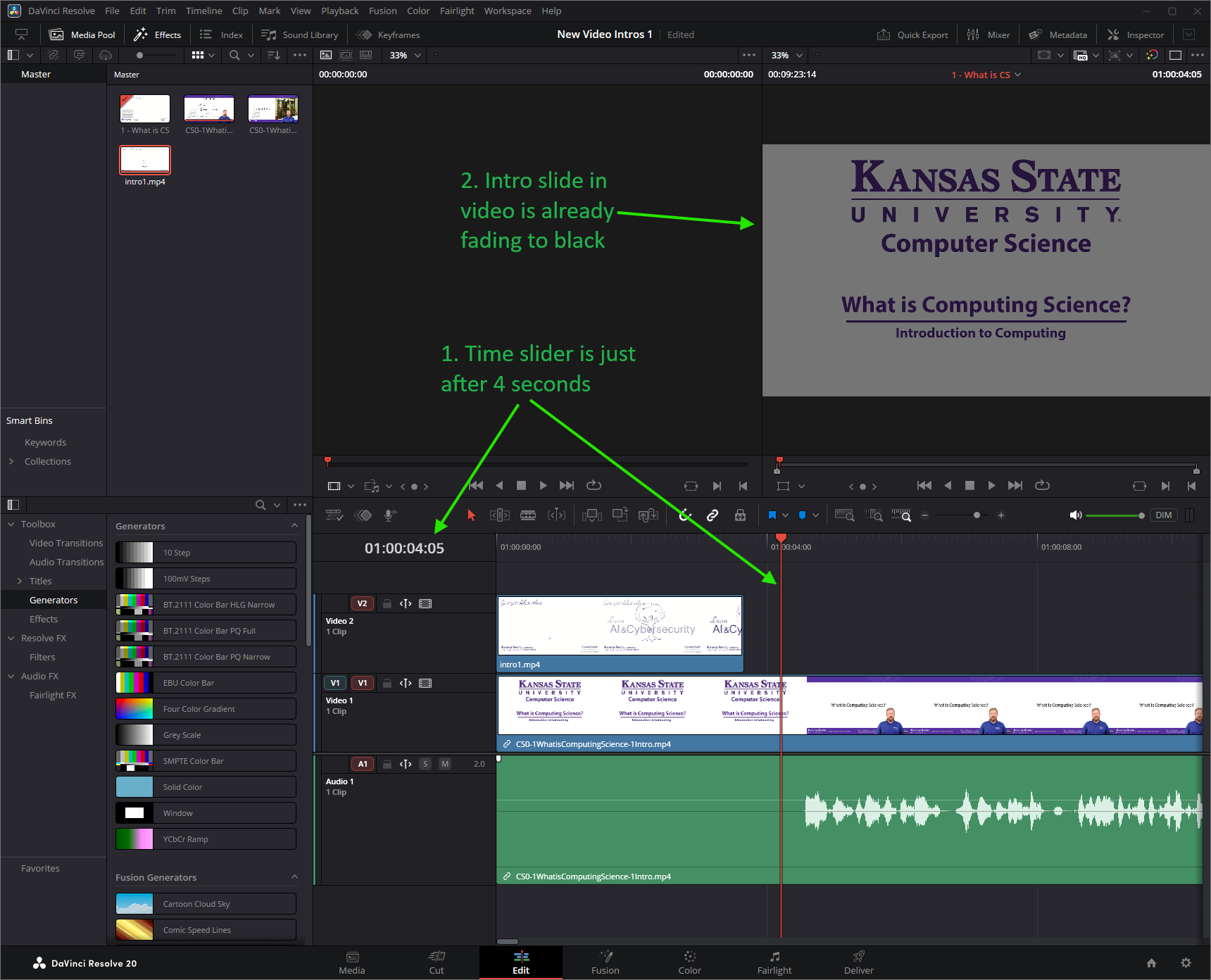Add a blue marker to the timeline
This screenshot has height=980, width=1211.
(x=802, y=515)
